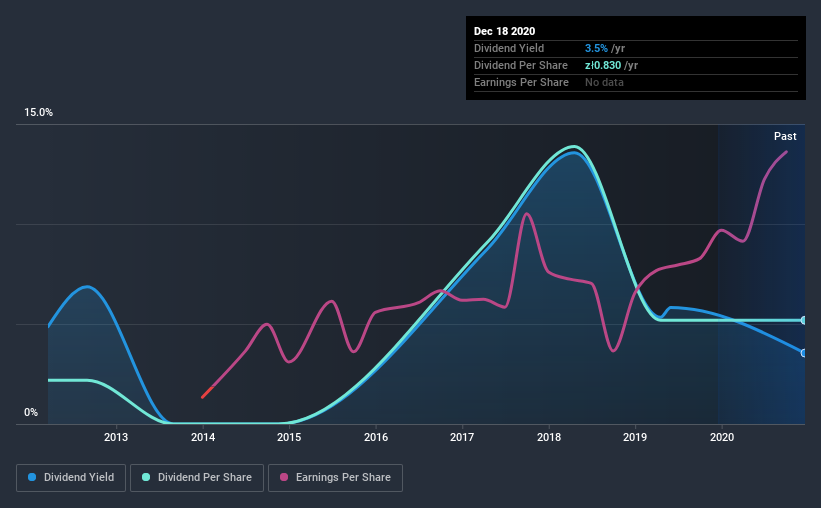This screenshot has width=821, height=508.
Task: Click the 2017 x-axis label
Action: [462, 437]
